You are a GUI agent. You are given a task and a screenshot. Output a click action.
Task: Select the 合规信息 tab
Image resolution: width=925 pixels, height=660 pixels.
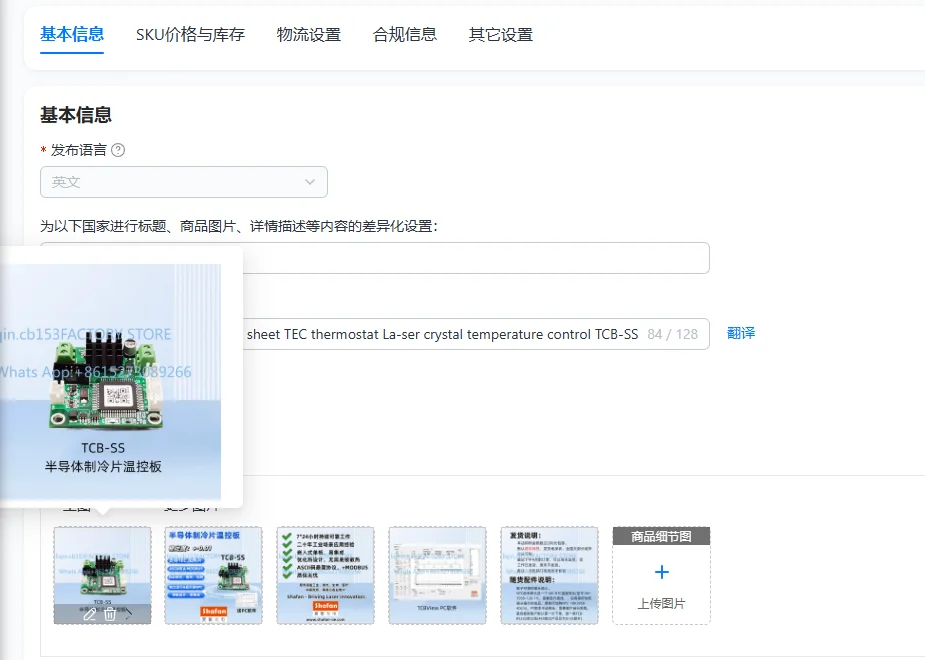click(405, 35)
